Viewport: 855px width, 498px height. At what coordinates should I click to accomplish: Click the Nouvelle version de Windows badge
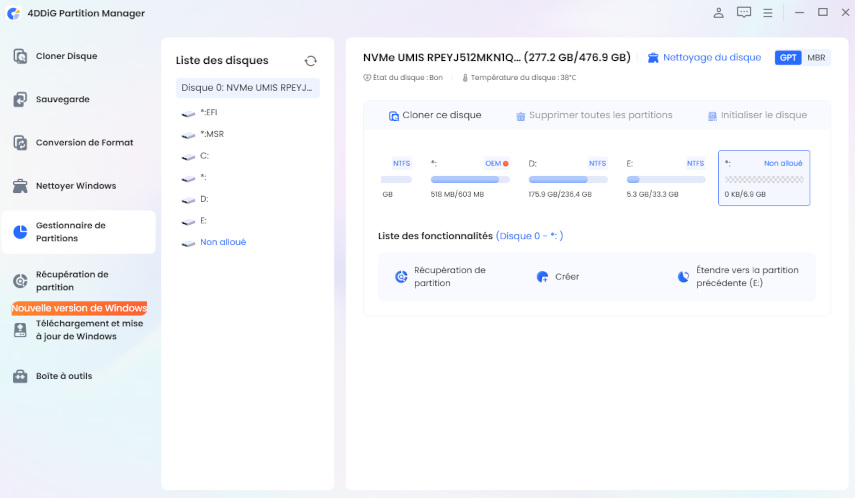[79, 308]
